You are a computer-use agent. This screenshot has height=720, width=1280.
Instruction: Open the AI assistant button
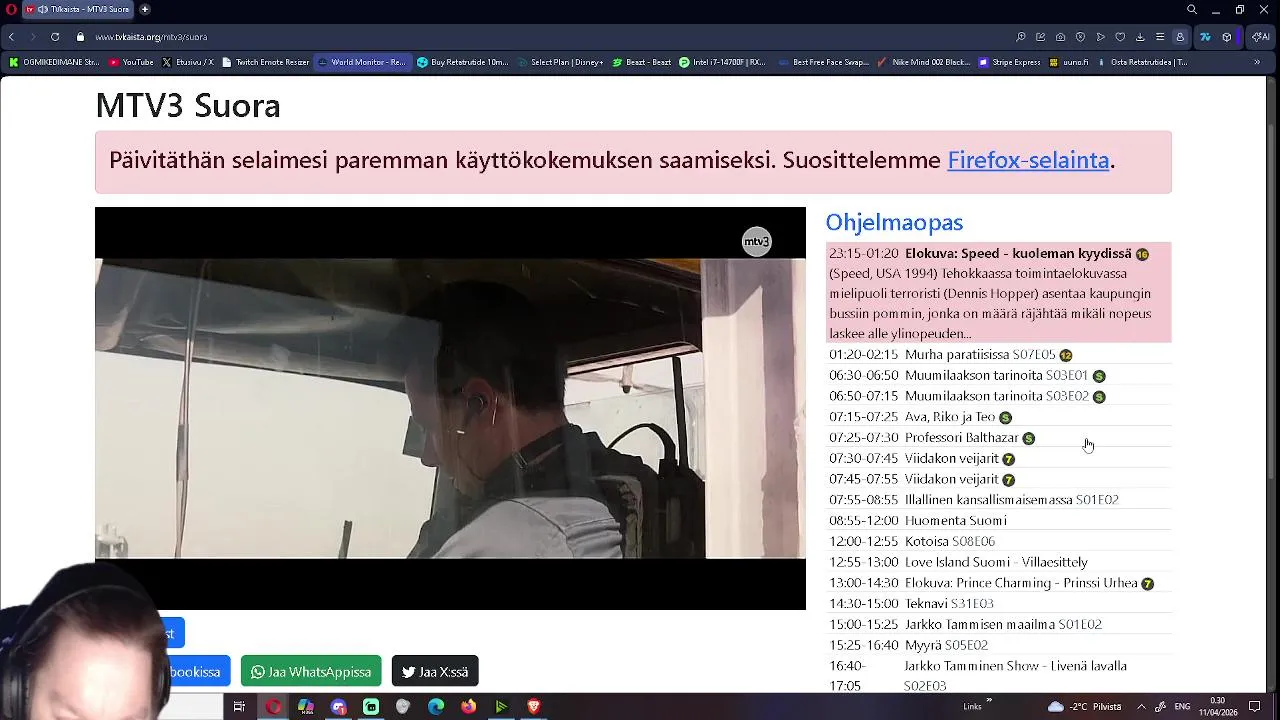tap(1260, 37)
